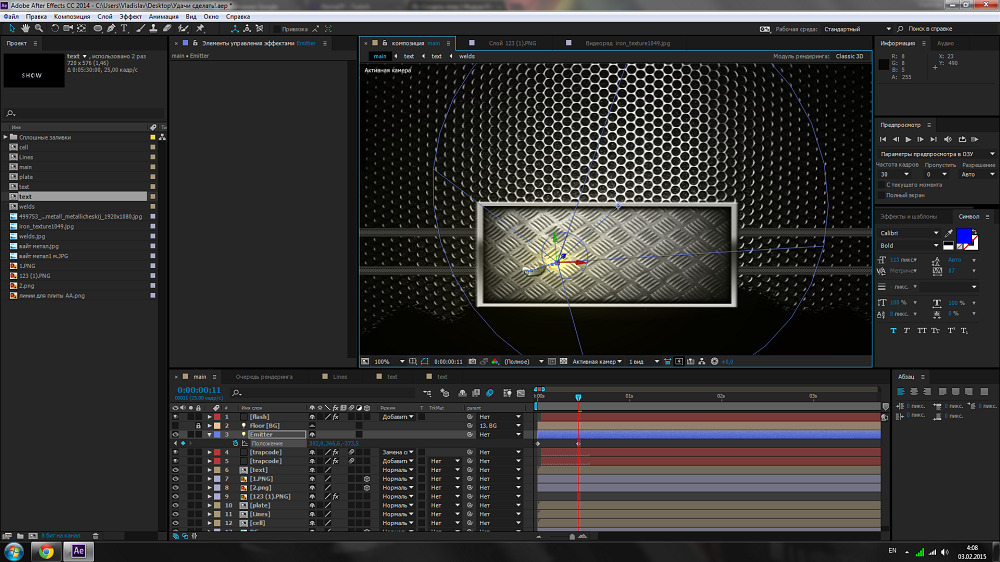The height and width of the screenshot is (562, 1000).
Task: Expand the [text] layer 6
Action: click(x=209, y=470)
